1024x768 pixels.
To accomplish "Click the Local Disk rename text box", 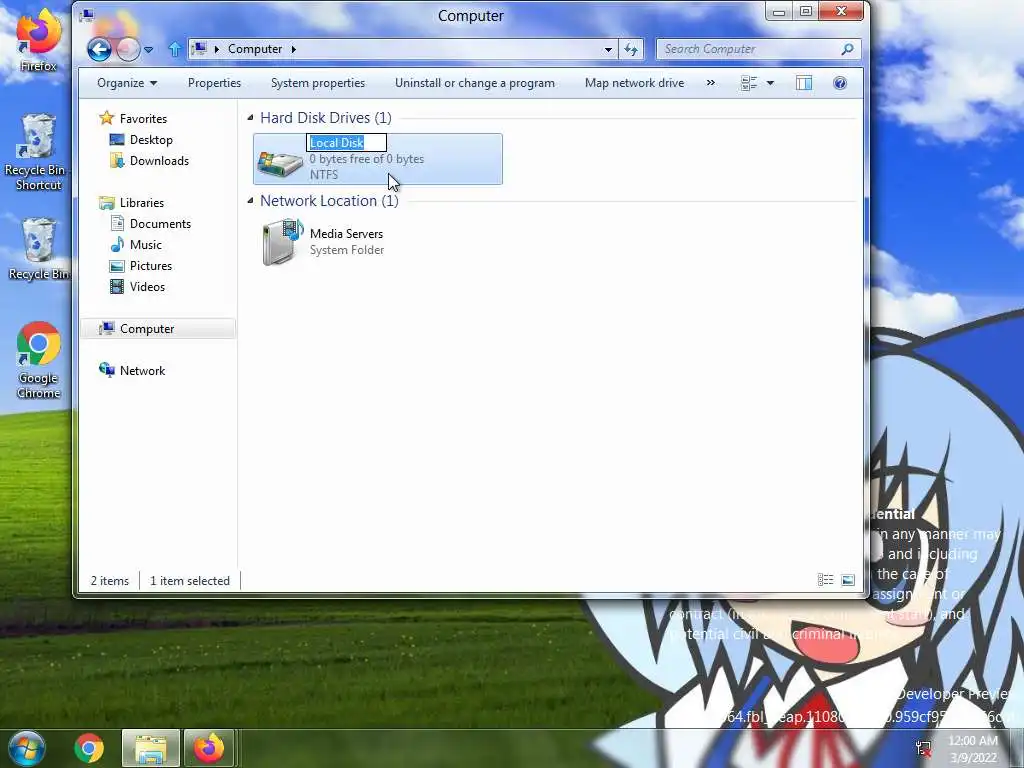I will [346, 142].
